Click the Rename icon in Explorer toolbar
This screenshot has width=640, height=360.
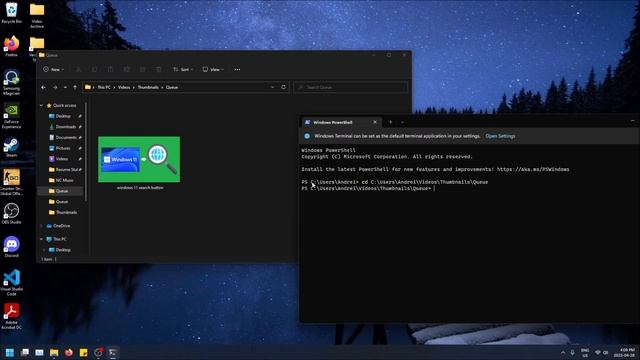[x=127, y=69]
